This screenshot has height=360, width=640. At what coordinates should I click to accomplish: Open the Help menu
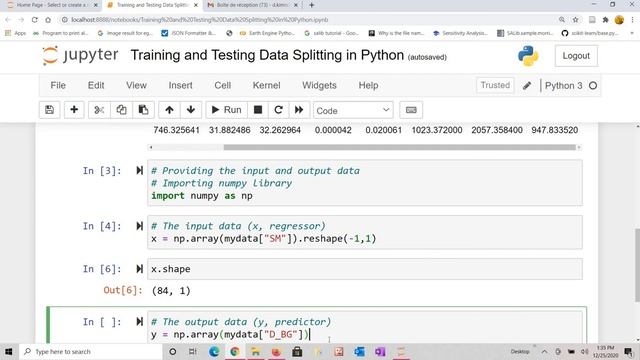368,85
